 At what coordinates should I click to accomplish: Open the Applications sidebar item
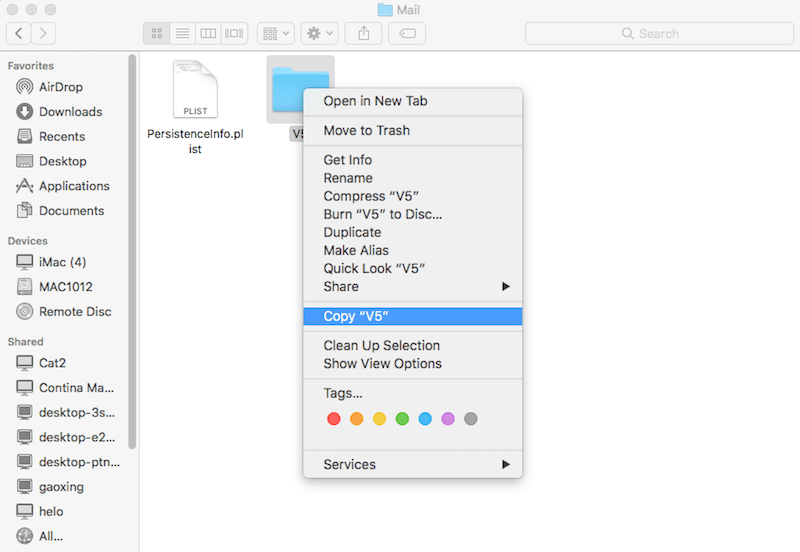coord(73,186)
